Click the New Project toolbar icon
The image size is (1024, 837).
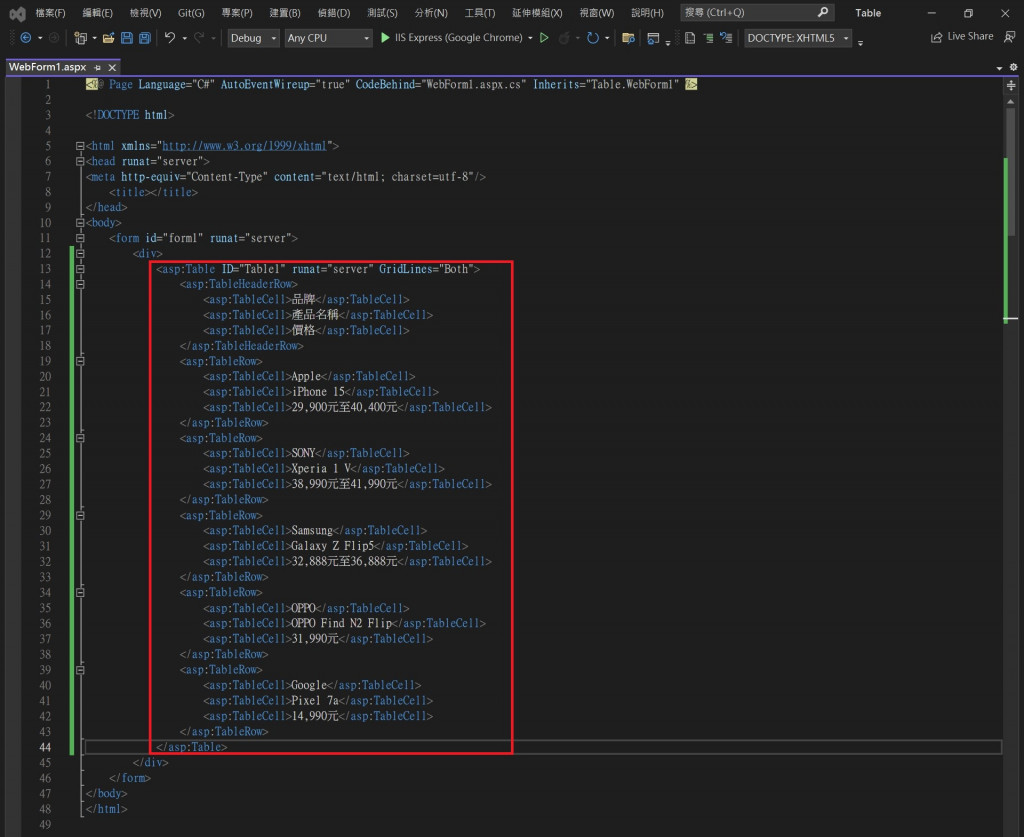coord(80,38)
